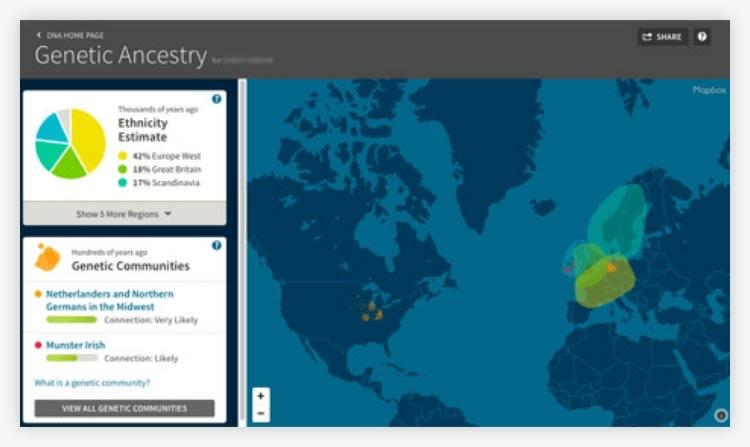Select teal Scandinavia color swatch
750x447 pixels.
click(x=123, y=182)
